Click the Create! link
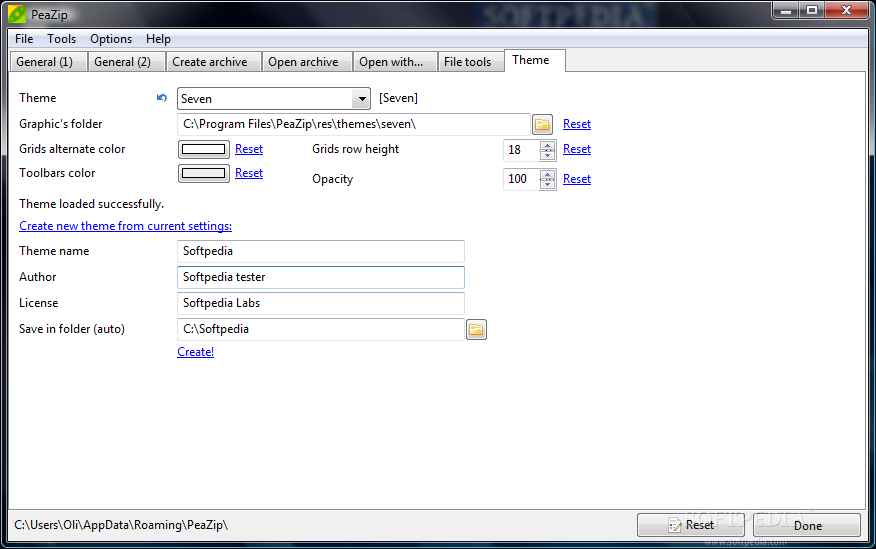The image size is (876, 549). pos(196,352)
